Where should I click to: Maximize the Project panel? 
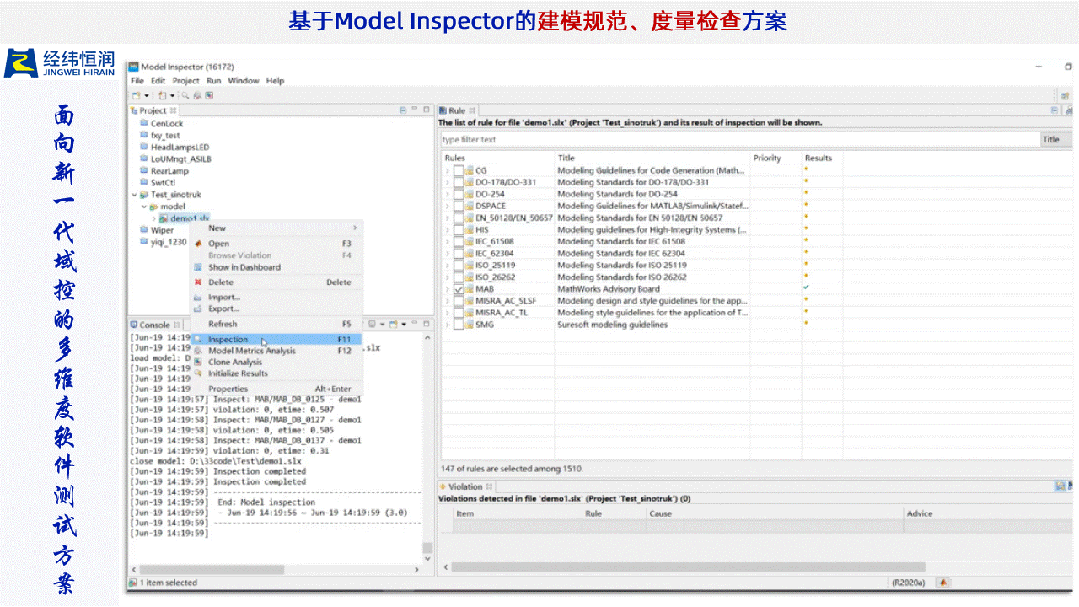pyautogui.click(x=426, y=110)
